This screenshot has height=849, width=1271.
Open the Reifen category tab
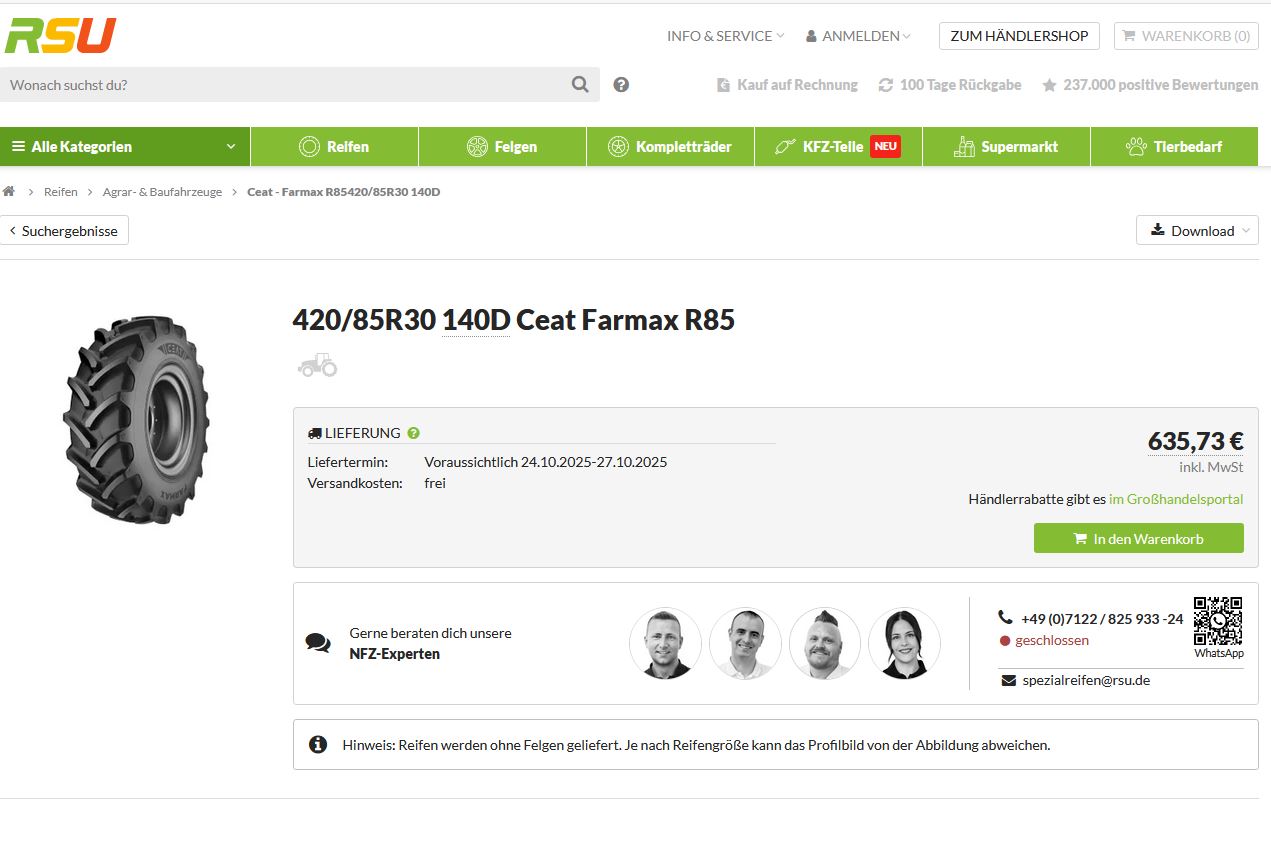pyautogui.click(x=334, y=146)
